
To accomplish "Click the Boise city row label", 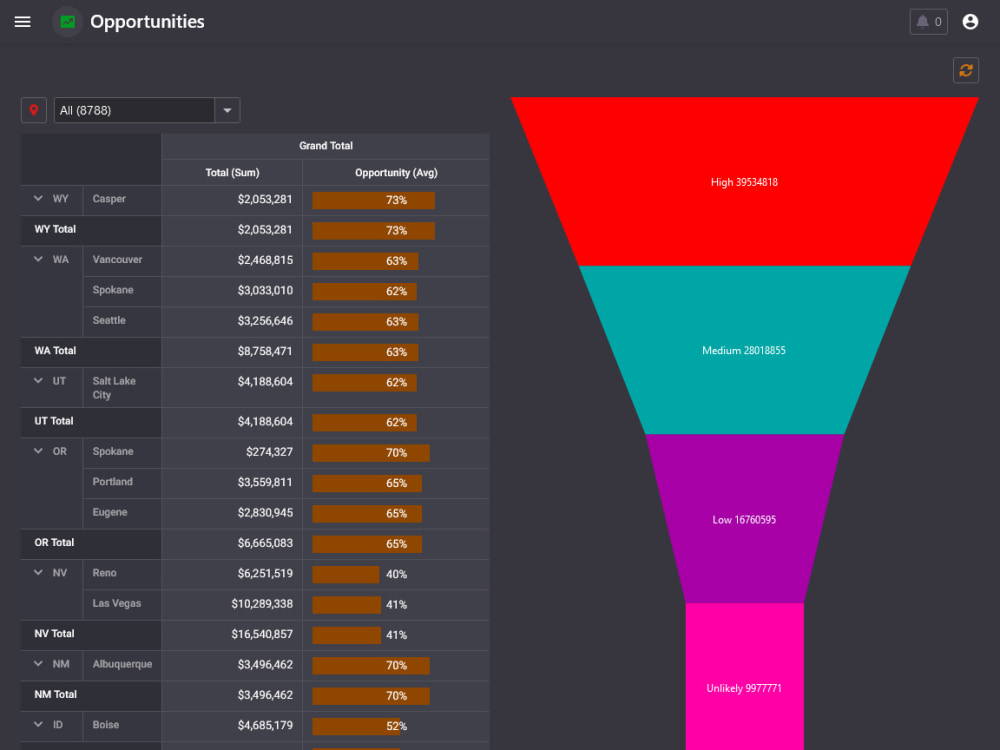I will tap(106, 724).
